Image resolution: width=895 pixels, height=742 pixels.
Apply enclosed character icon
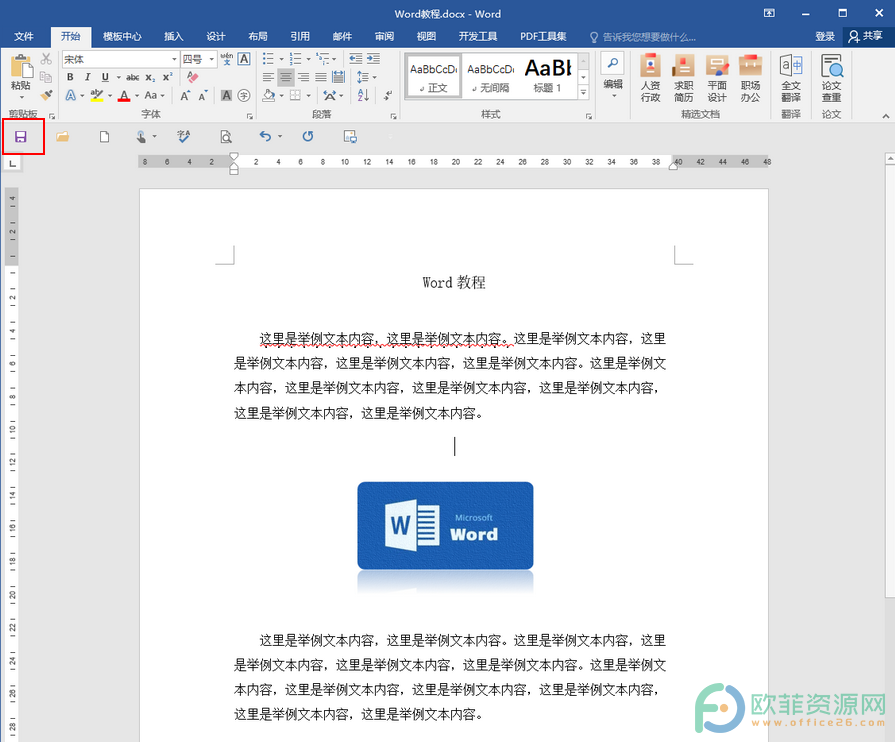point(244,95)
